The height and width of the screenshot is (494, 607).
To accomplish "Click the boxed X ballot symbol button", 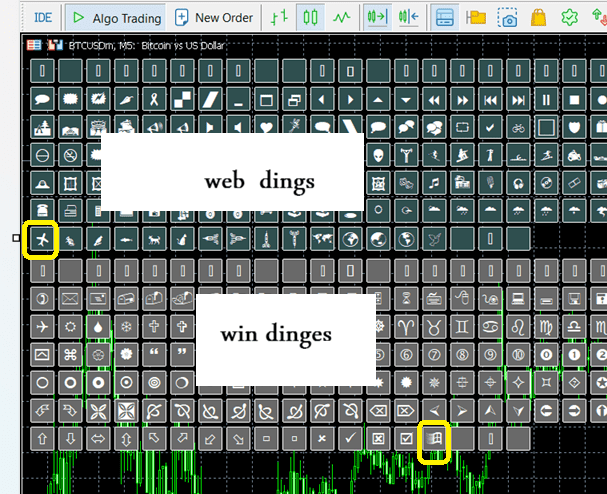I will pos(378,439).
